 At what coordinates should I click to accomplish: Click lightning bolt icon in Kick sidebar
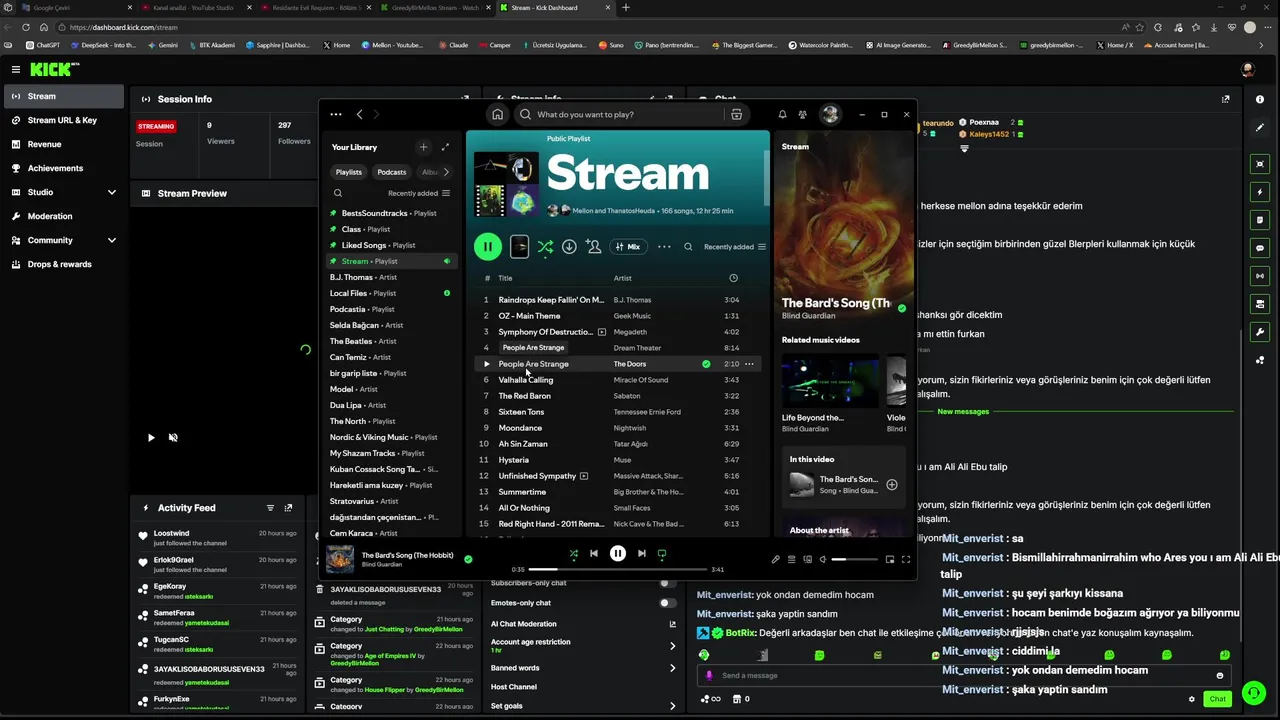point(1260,192)
